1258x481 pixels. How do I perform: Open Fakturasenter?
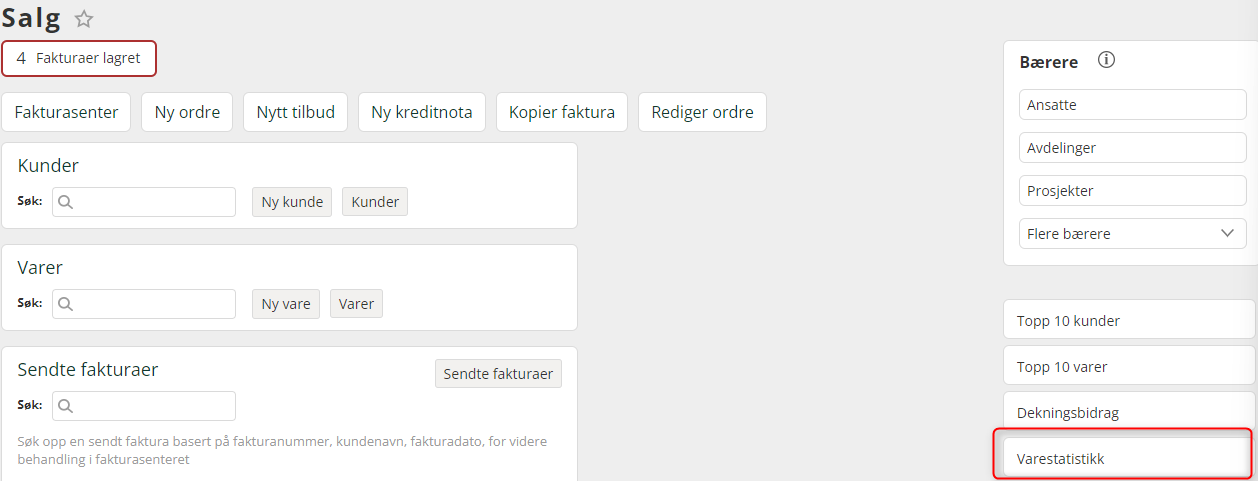click(66, 112)
